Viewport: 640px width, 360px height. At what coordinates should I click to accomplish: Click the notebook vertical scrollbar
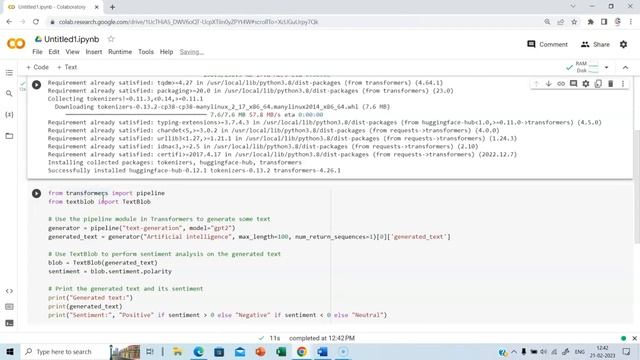(x=636, y=186)
